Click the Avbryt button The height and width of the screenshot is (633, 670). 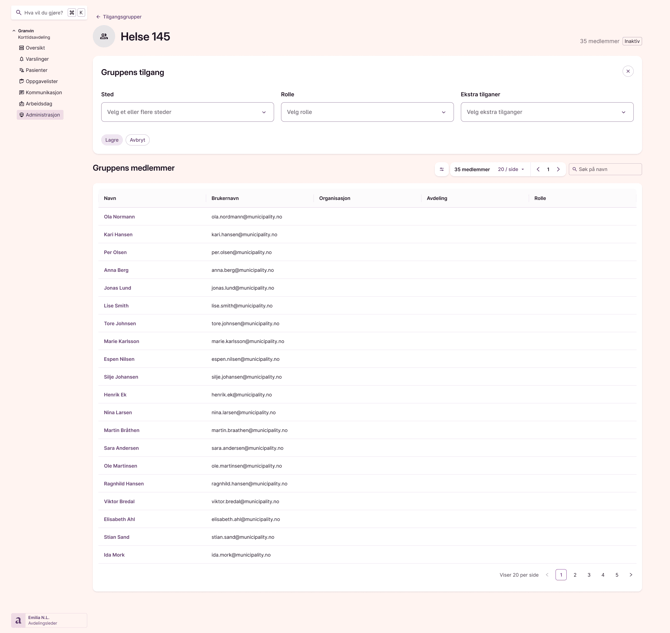tap(138, 140)
